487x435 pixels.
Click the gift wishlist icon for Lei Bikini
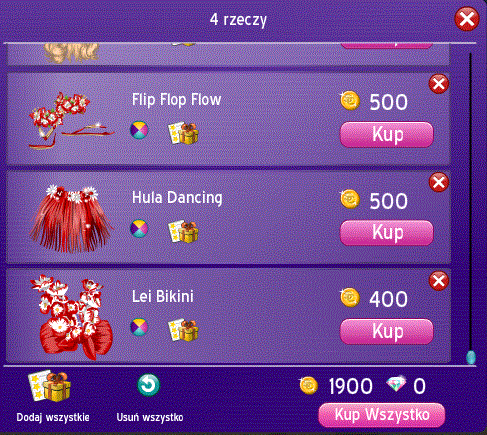tap(183, 330)
